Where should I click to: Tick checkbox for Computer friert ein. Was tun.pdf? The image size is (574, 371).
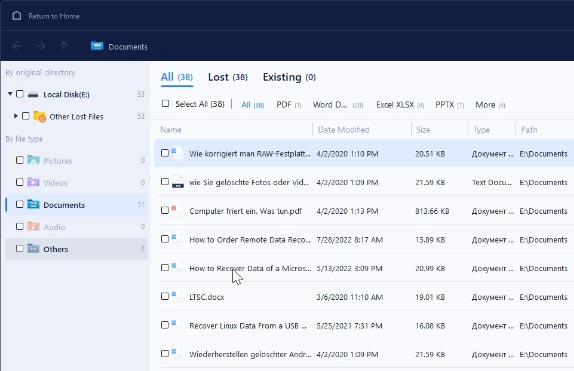point(165,210)
